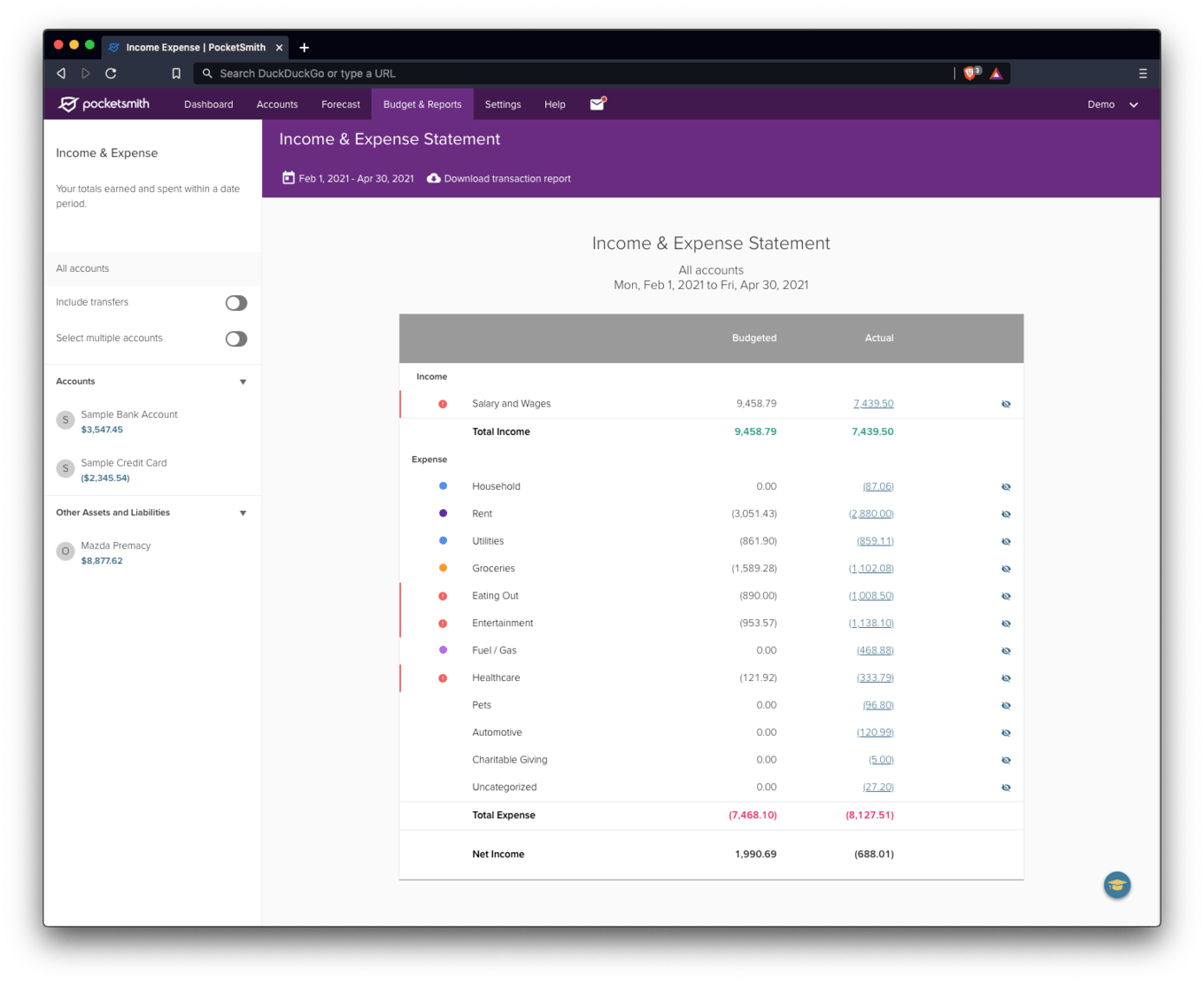Screen dimensions: 1204x984
Task: Open the Demo user dropdown
Action: click(x=1112, y=105)
